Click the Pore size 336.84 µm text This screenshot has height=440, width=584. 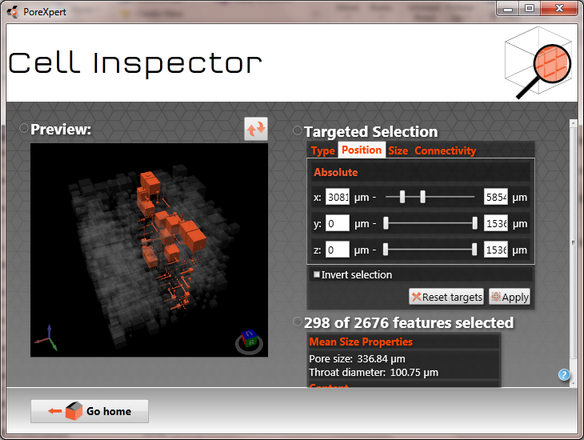(357, 358)
